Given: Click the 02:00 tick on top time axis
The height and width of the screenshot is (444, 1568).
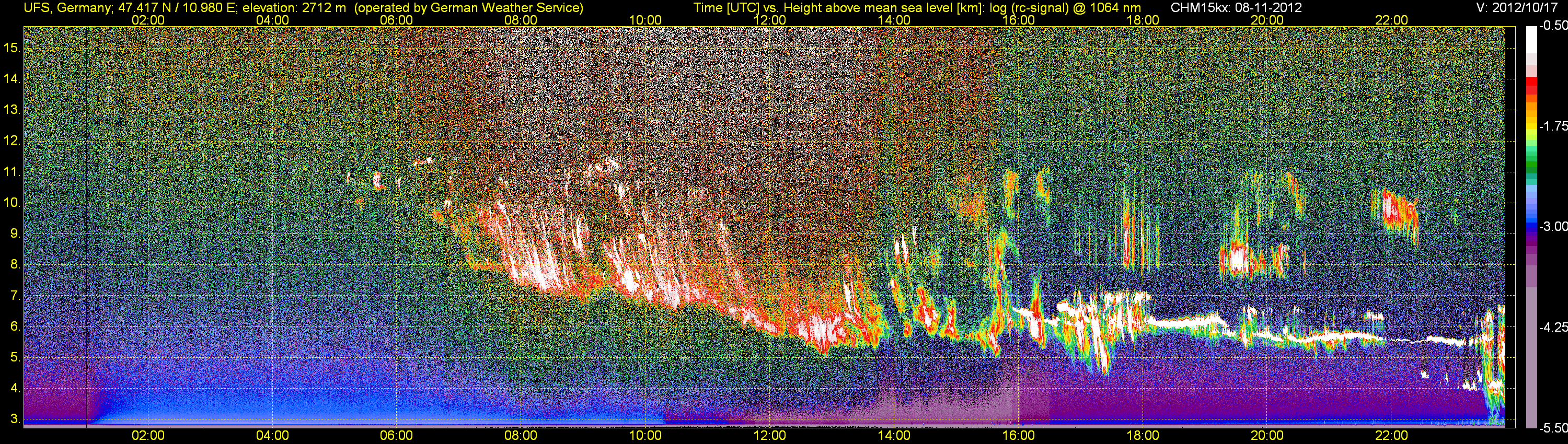Looking at the screenshot, I should pos(148,20).
